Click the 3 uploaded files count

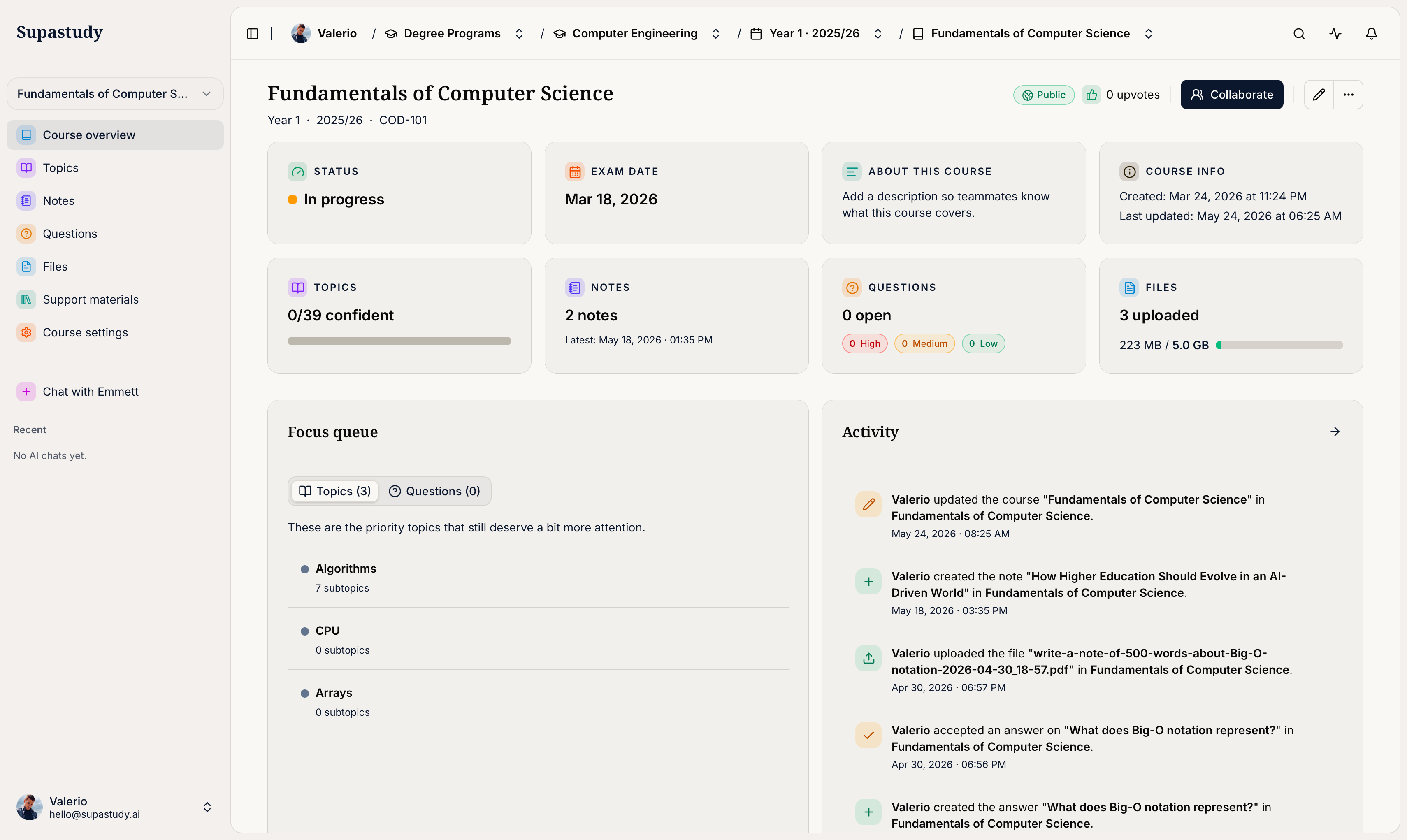pyautogui.click(x=1159, y=315)
